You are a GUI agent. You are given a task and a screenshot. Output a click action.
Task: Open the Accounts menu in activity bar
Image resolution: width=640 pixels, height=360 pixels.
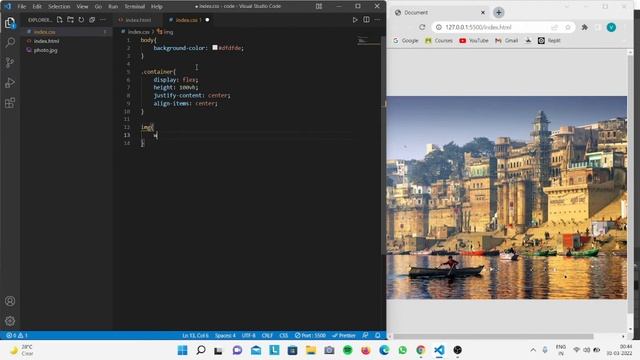[10, 301]
